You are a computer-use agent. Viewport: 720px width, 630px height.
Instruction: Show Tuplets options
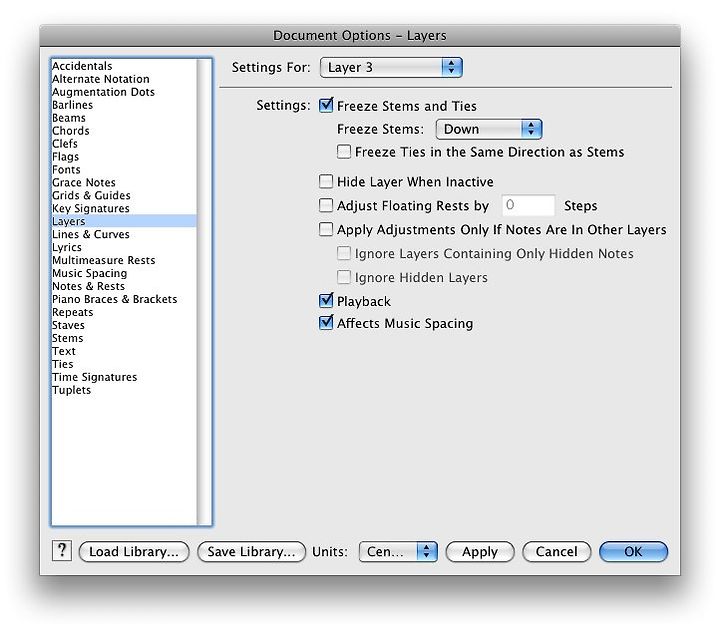tap(124, 390)
